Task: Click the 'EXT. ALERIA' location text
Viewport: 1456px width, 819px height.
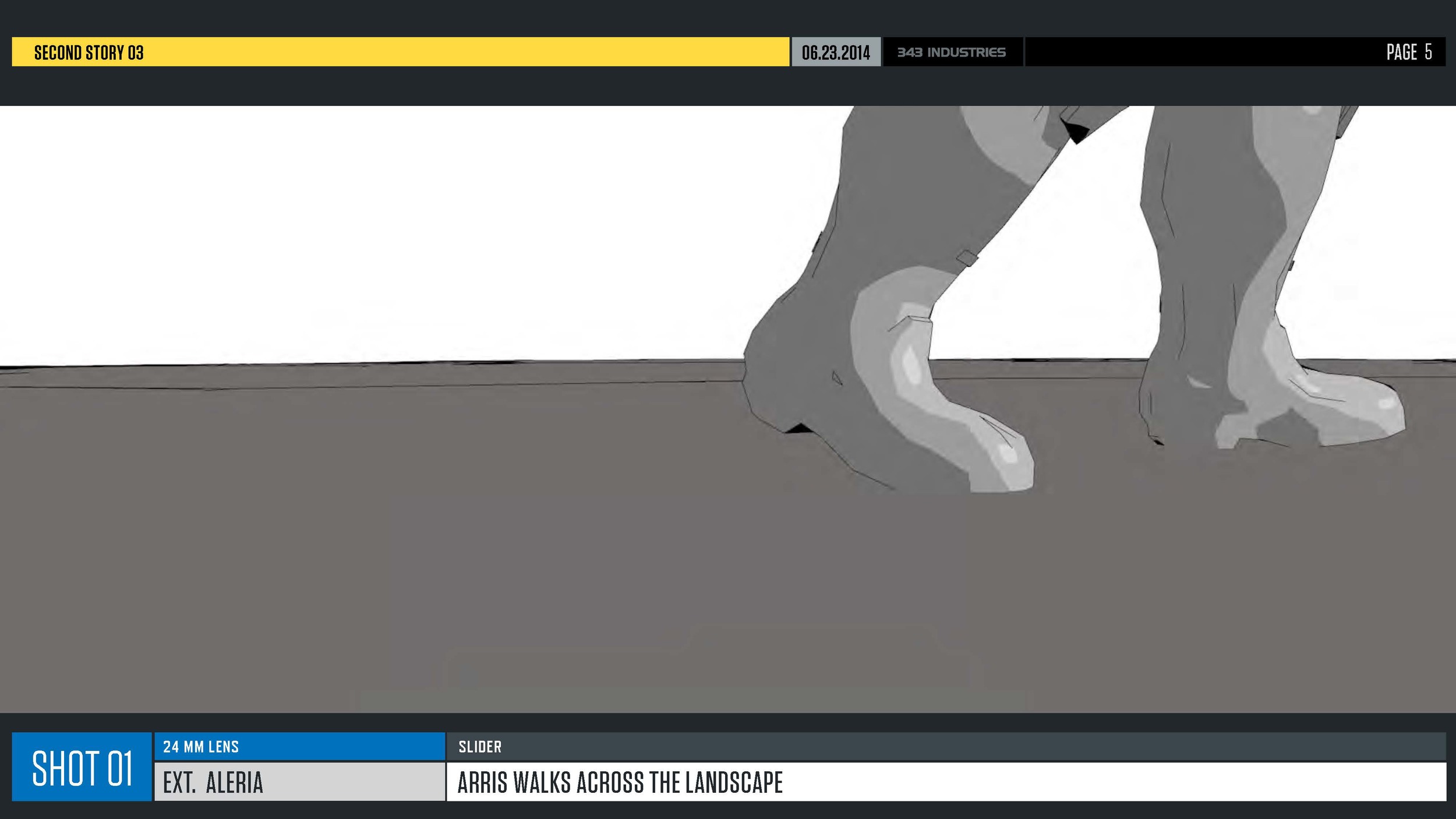Action: [213, 782]
